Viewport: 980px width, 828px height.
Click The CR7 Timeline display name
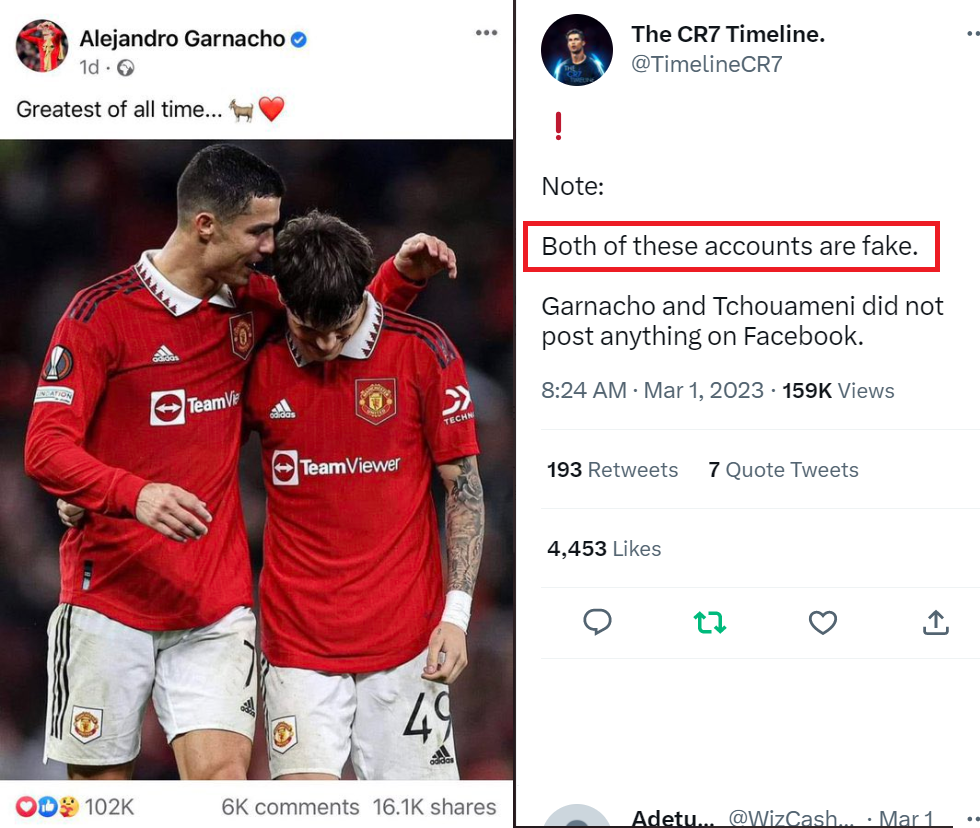tap(728, 34)
